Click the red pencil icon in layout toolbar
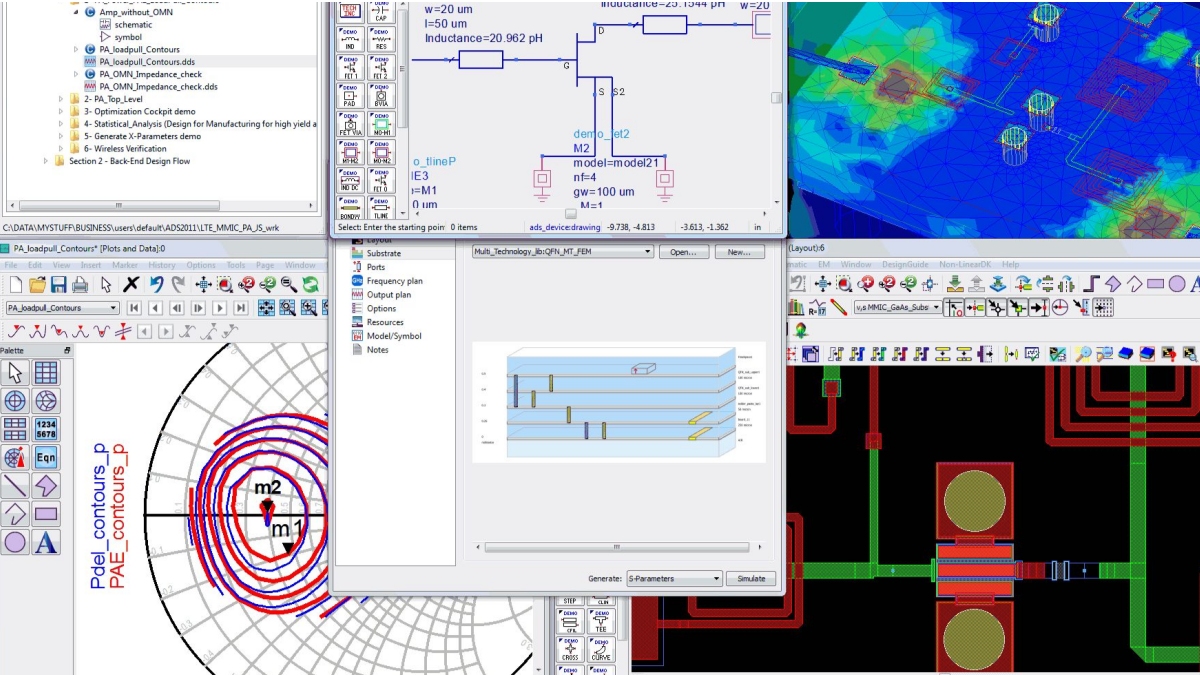 [x=838, y=307]
